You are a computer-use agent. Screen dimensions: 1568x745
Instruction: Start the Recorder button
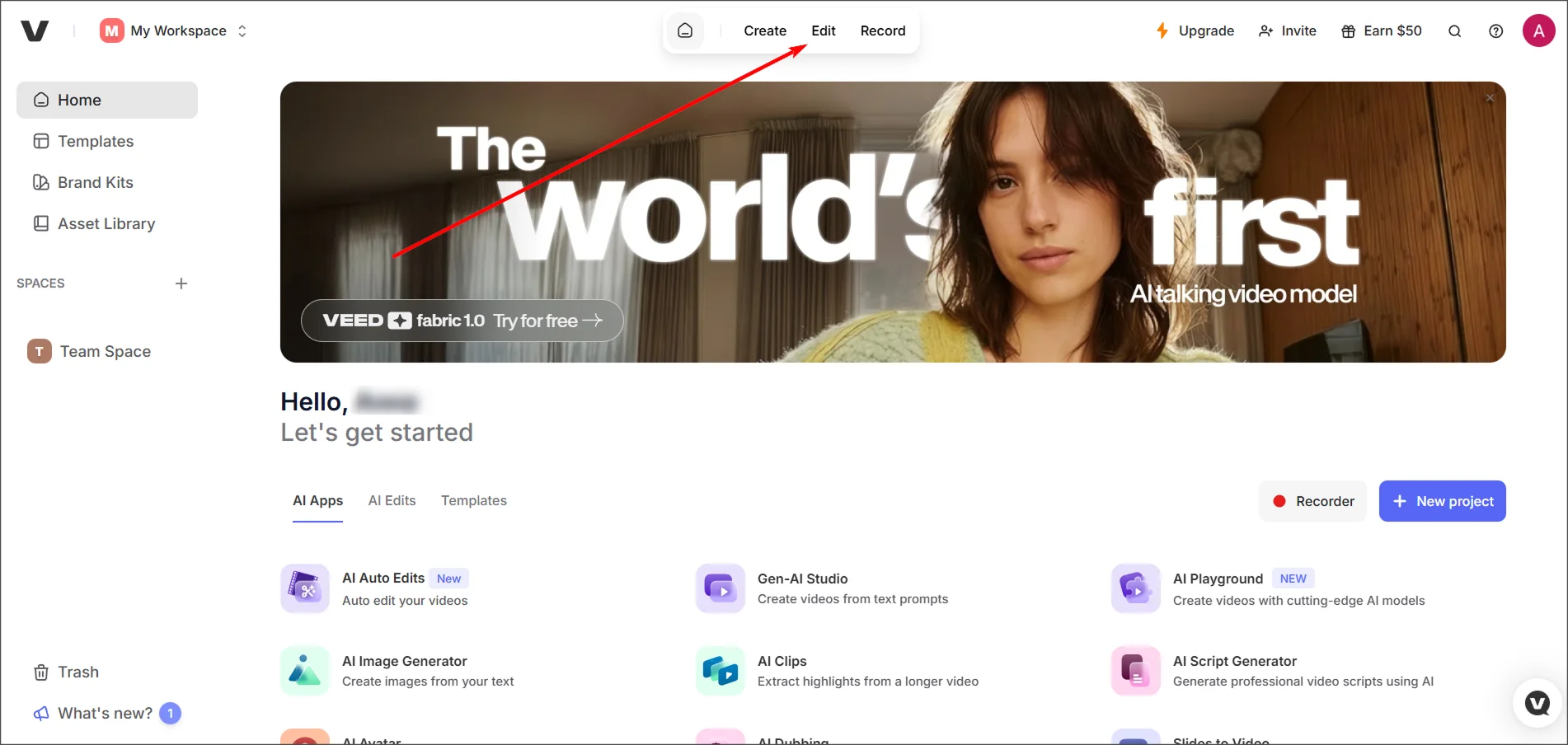coord(1312,501)
